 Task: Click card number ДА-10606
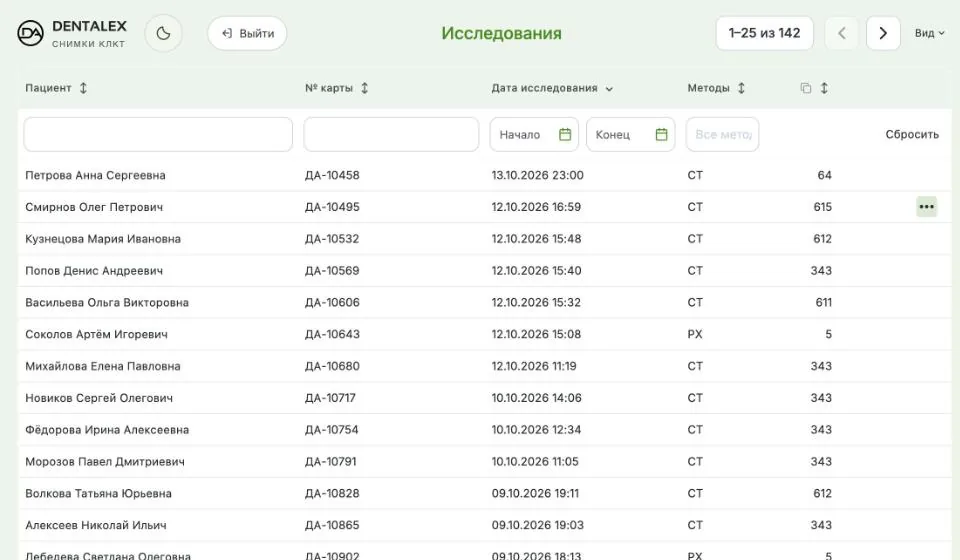(332, 302)
